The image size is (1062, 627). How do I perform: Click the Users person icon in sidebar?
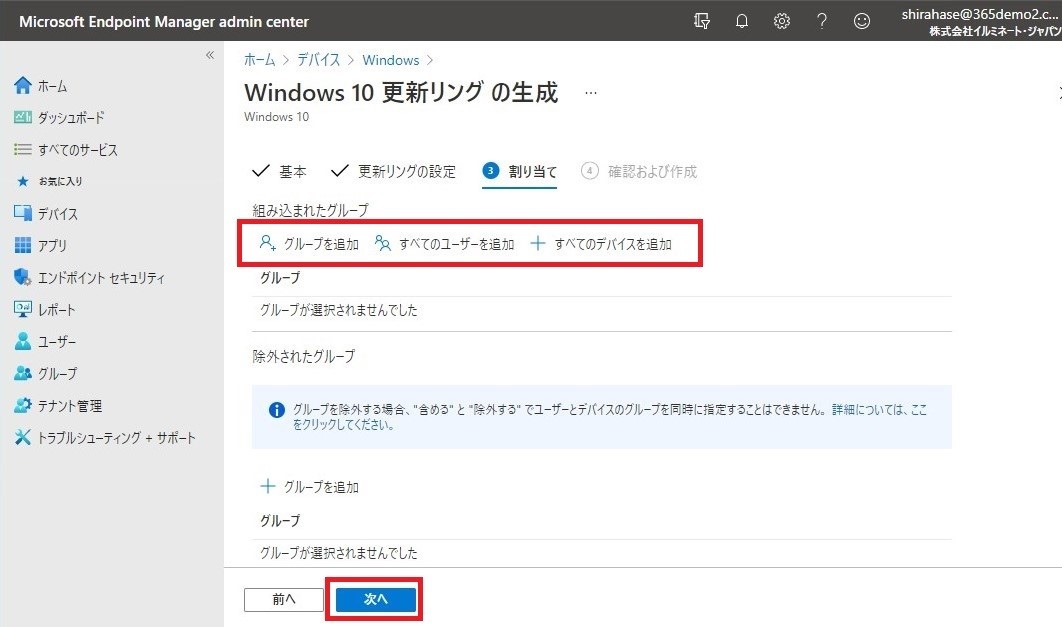coord(22,341)
